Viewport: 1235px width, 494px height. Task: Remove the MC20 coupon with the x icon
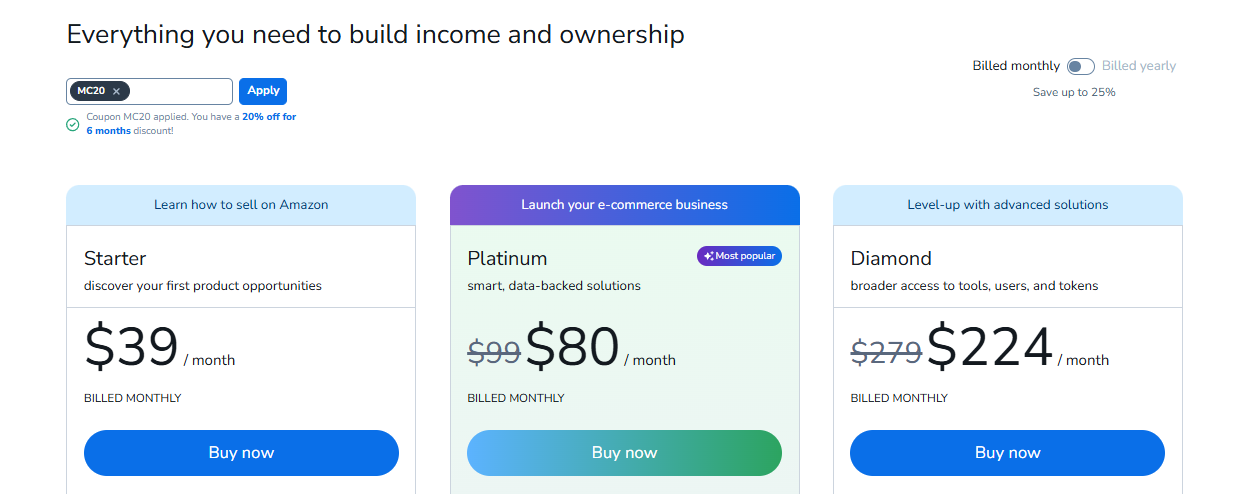point(116,91)
